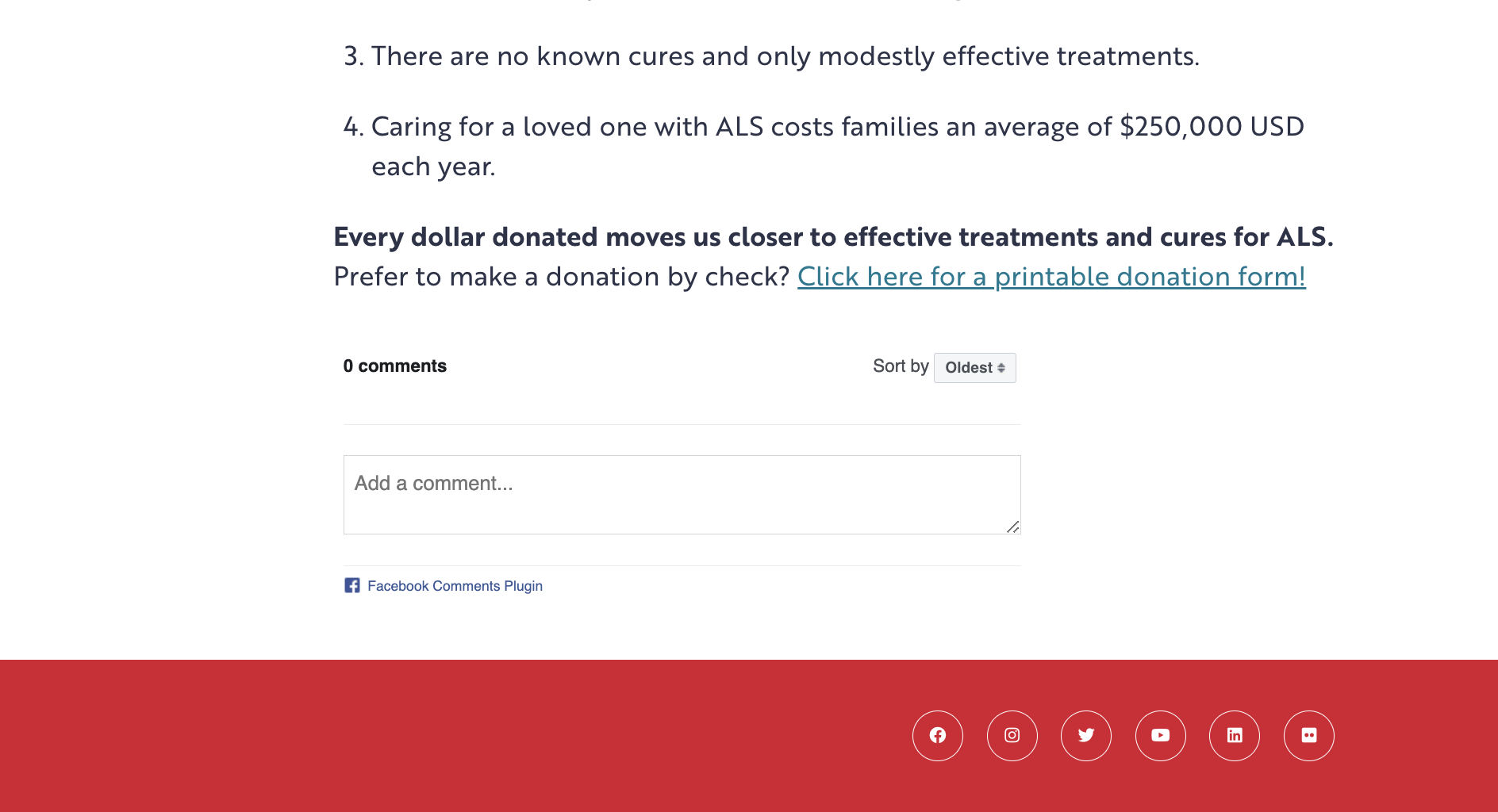Screen dimensions: 1498x812
Task: Open the LinkedIn icon in the footer
Action: tap(1234, 736)
